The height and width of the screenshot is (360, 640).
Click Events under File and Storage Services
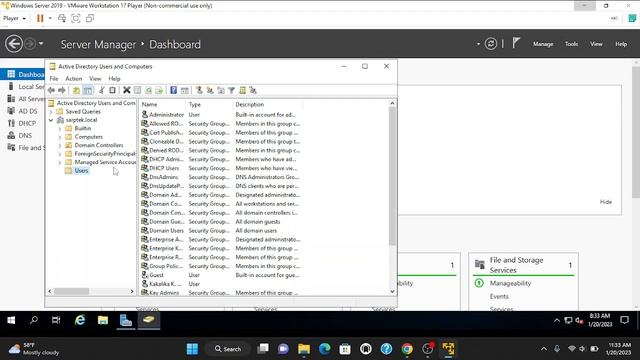click(499, 296)
